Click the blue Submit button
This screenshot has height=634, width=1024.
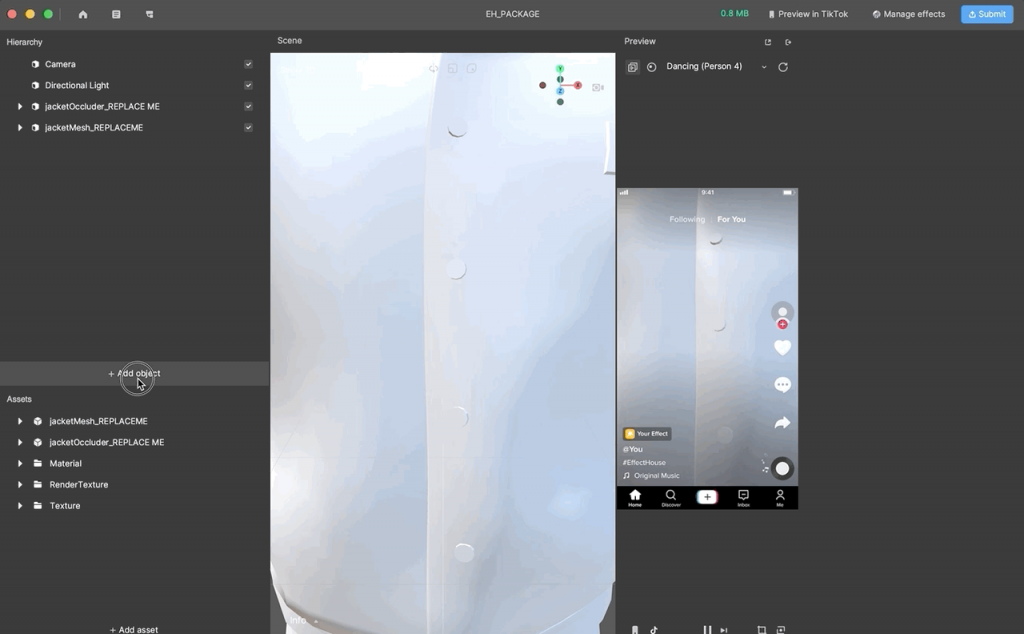click(x=987, y=14)
